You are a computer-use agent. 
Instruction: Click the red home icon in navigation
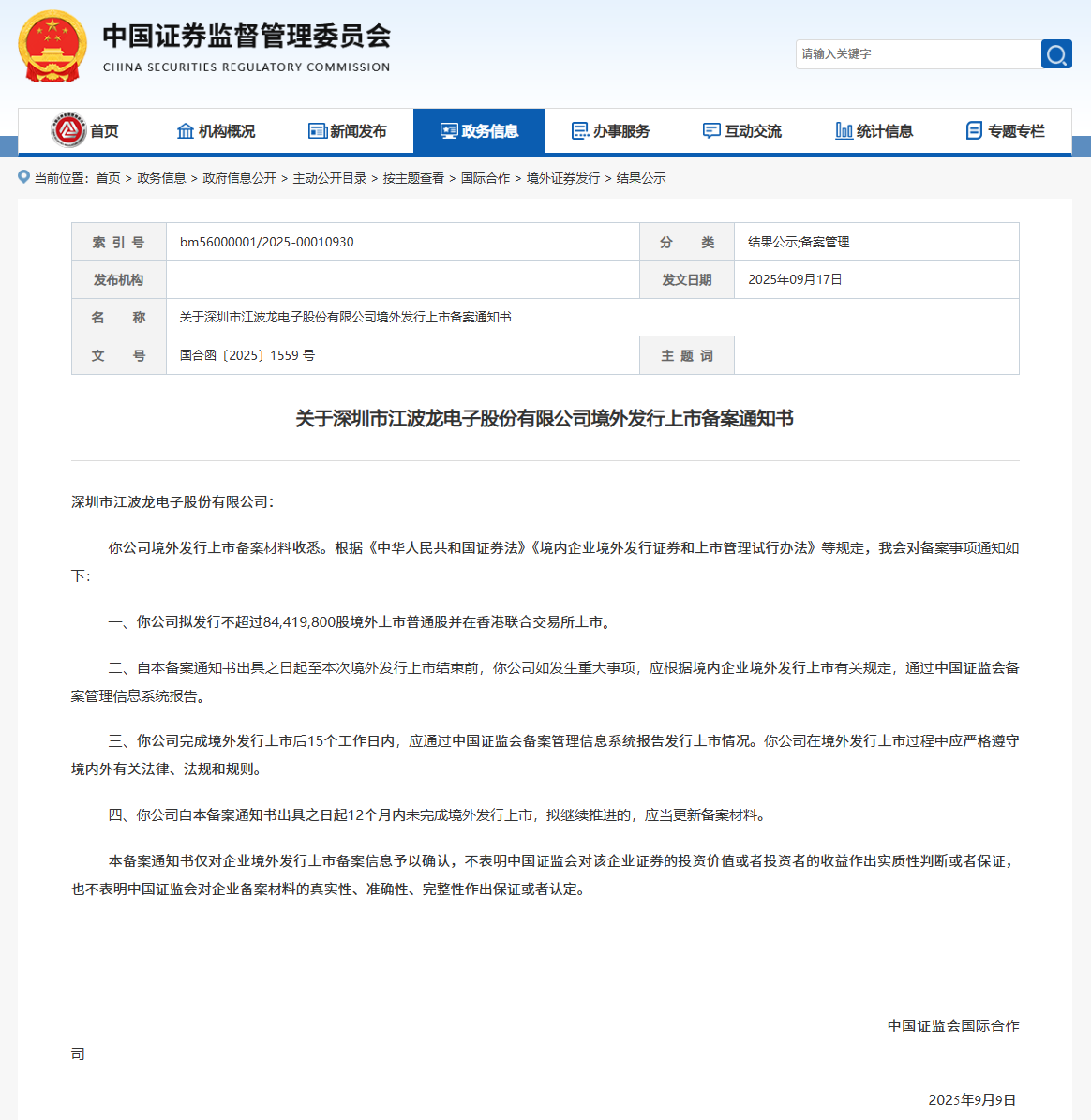(x=68, y=130)
